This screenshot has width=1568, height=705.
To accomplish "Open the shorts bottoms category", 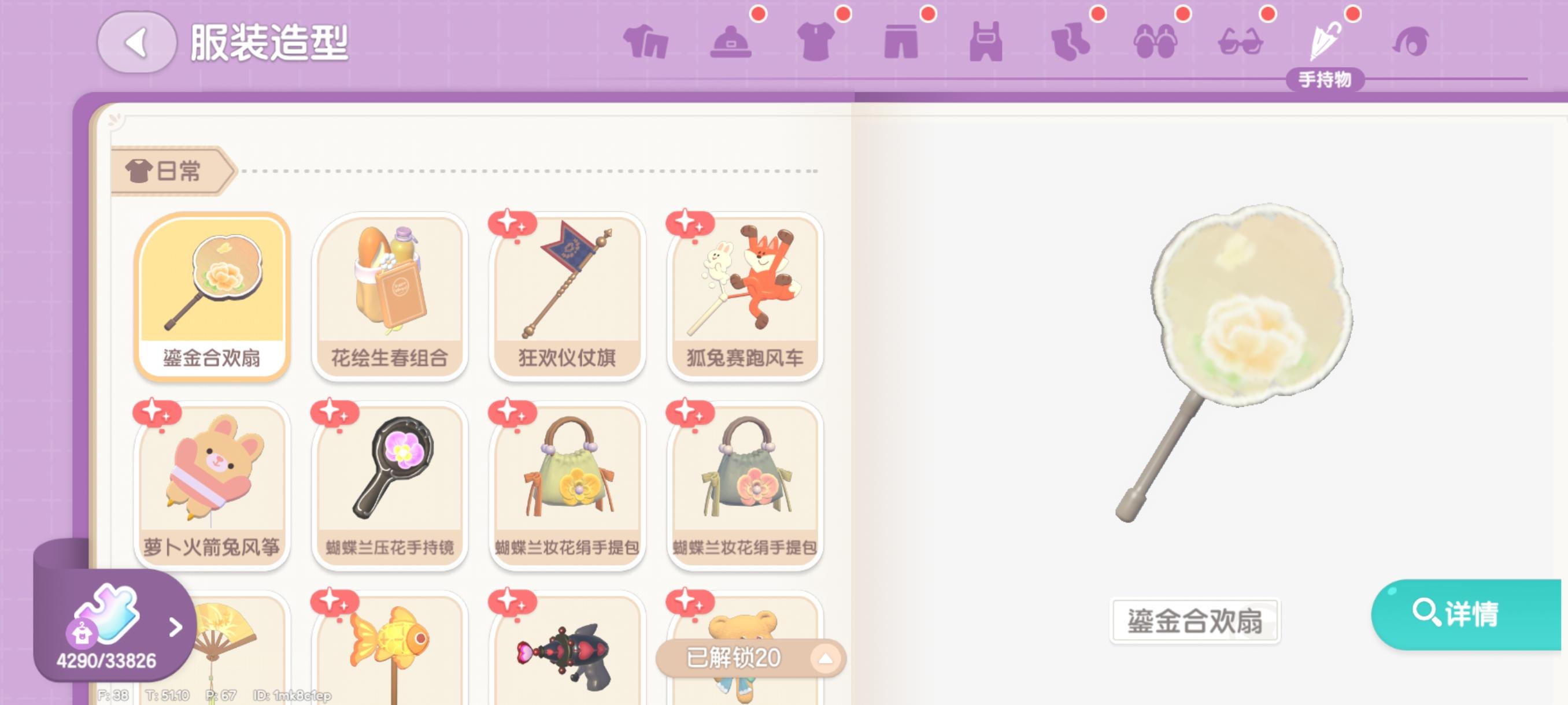I will coord(901,42).
